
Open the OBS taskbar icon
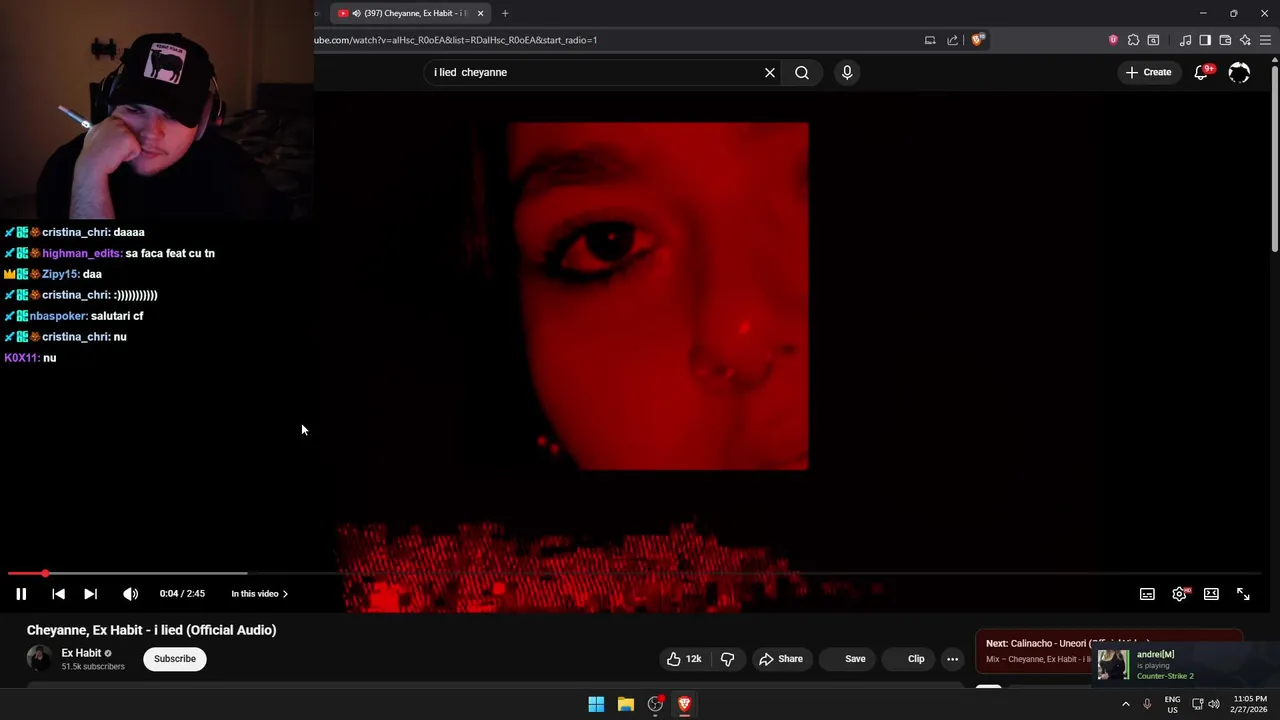pyautogui.click(x=655, y=704)
